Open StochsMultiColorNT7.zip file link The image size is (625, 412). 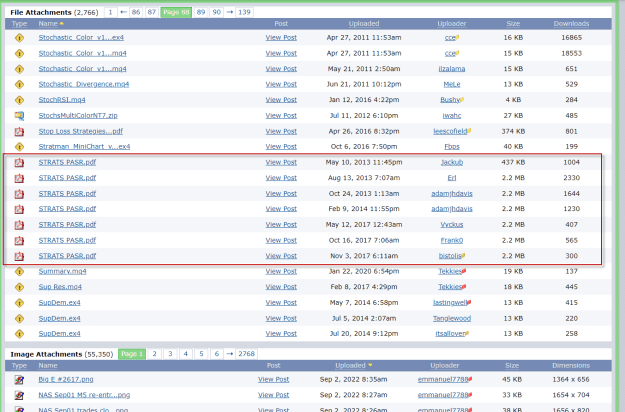coord(78,116)
